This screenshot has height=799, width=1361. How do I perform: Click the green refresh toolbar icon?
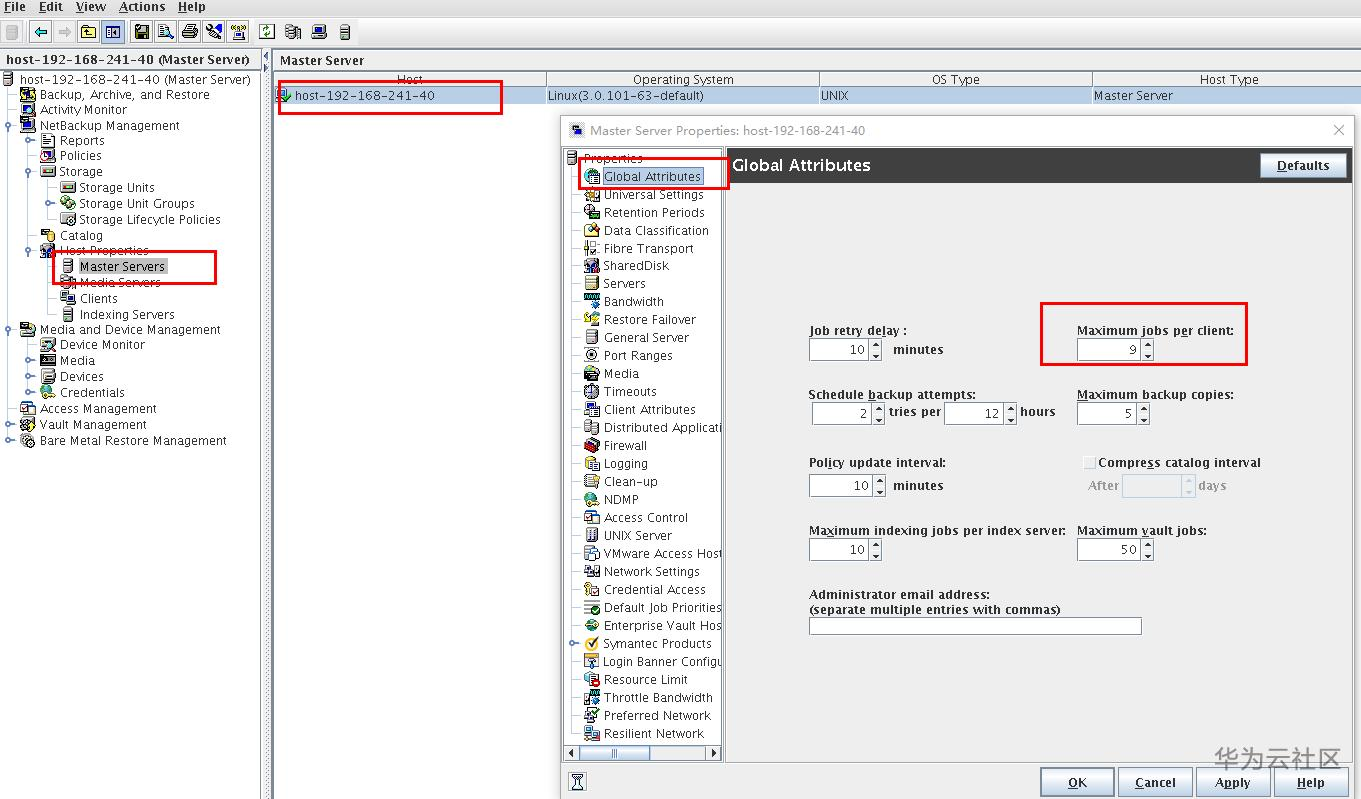pos(267,32)
